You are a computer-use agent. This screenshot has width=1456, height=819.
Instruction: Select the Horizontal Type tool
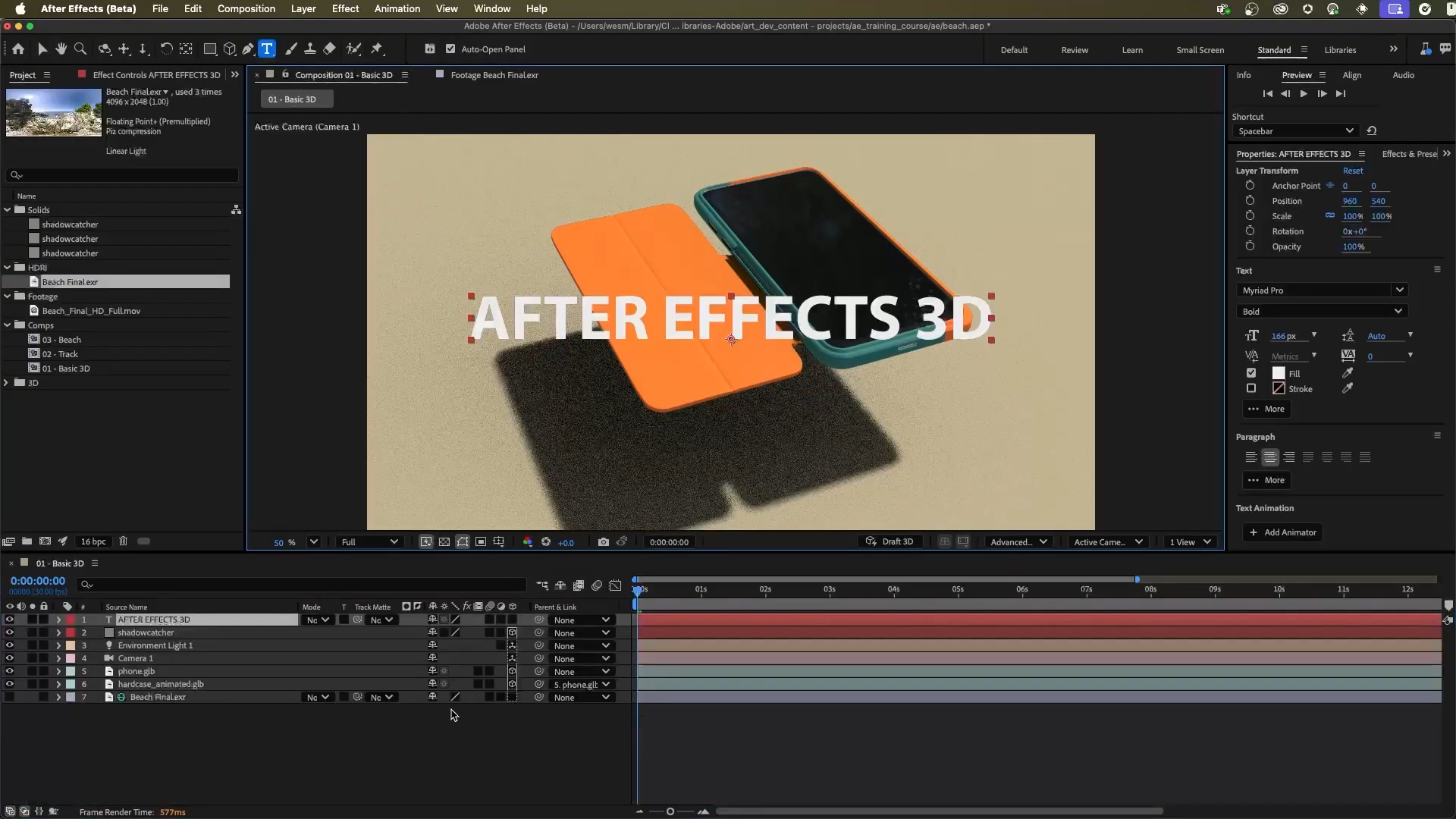coord(267,49)
